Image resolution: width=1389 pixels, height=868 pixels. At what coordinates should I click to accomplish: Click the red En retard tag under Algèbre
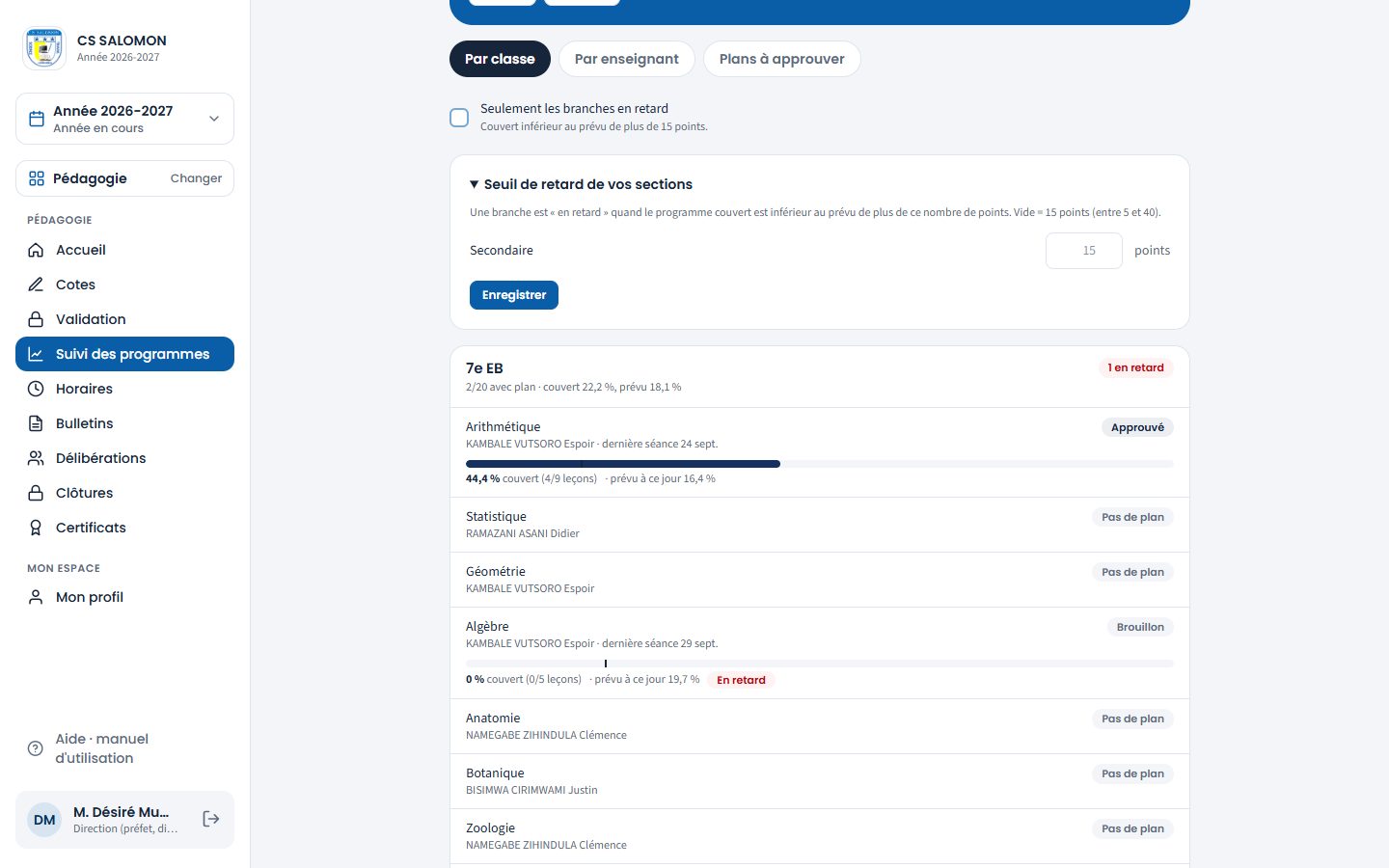click(741, 680)
